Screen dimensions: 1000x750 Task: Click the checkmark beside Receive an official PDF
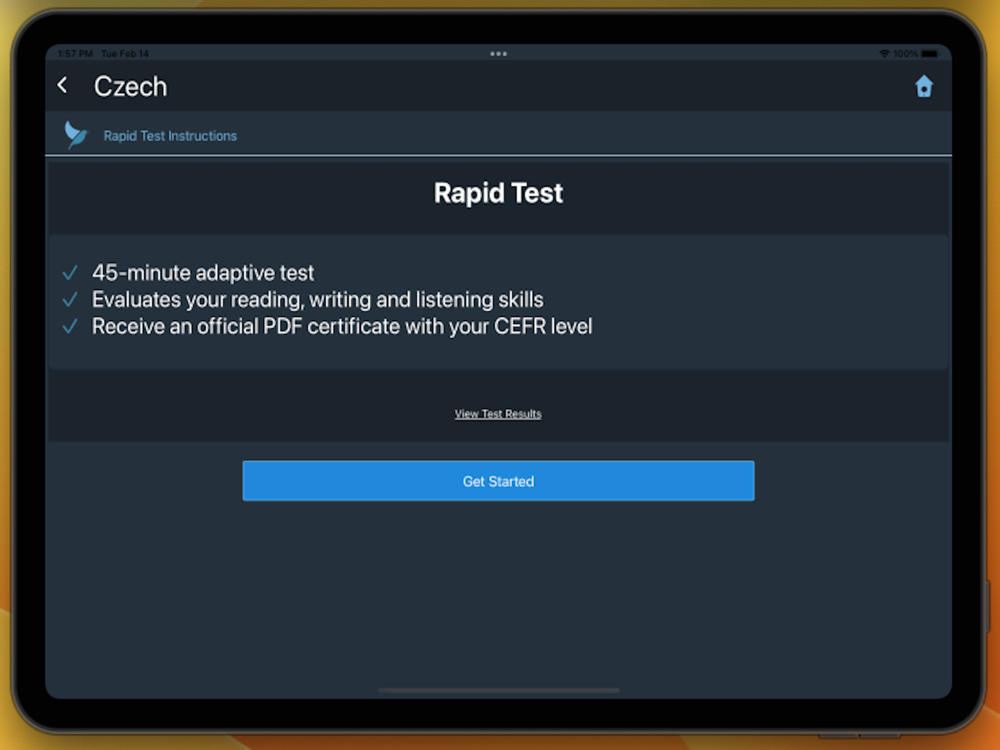(70, 327)
